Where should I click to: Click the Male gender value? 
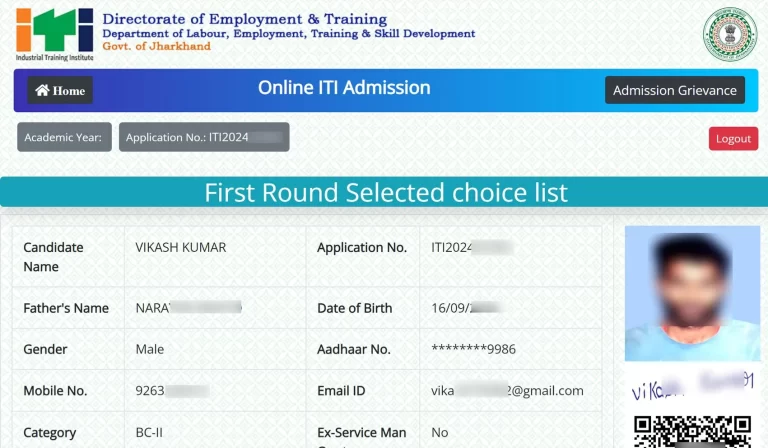pos(150,350)
